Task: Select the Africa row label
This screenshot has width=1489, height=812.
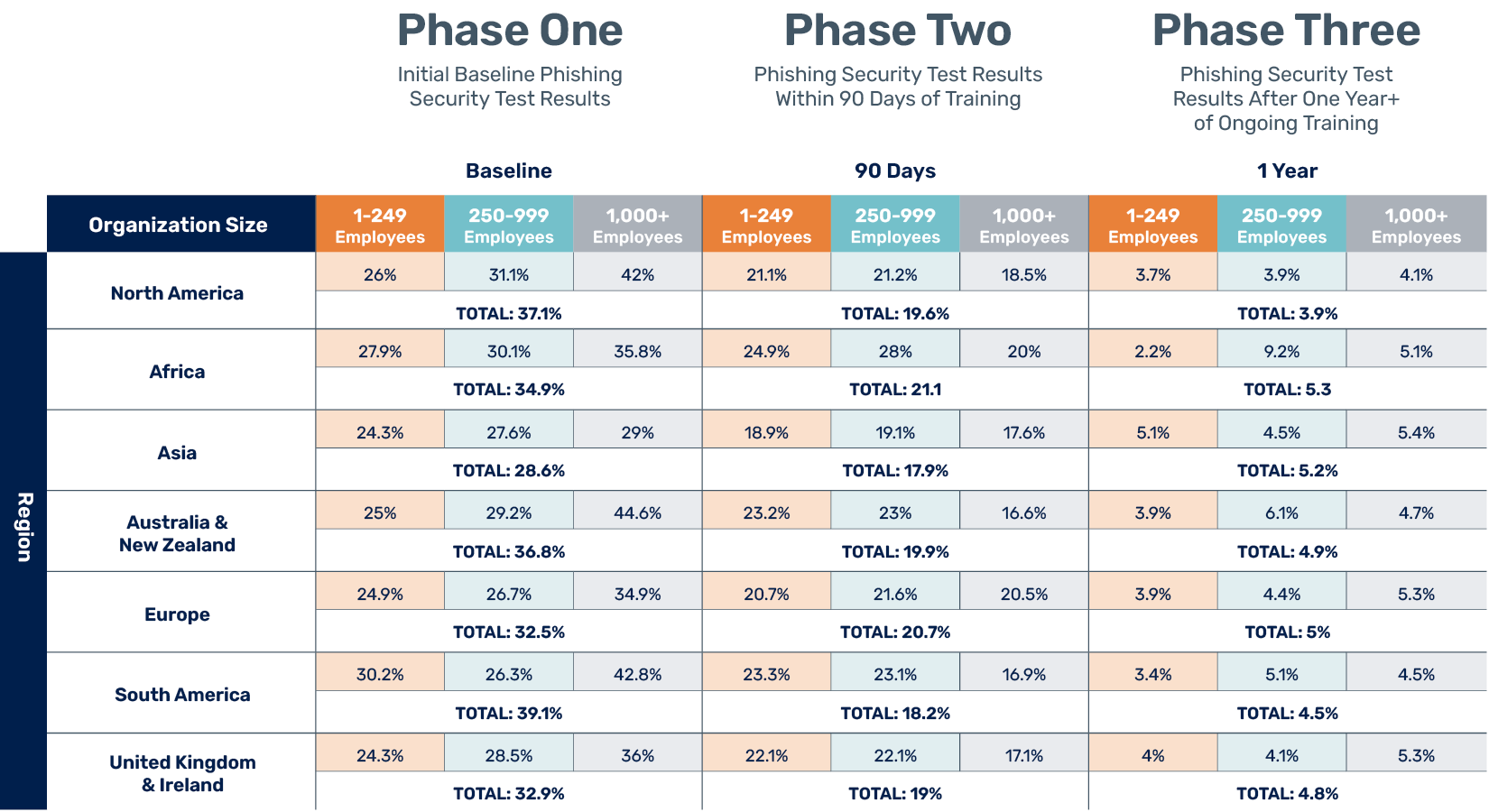Action: pyautogui.click(x=177, y=372)
